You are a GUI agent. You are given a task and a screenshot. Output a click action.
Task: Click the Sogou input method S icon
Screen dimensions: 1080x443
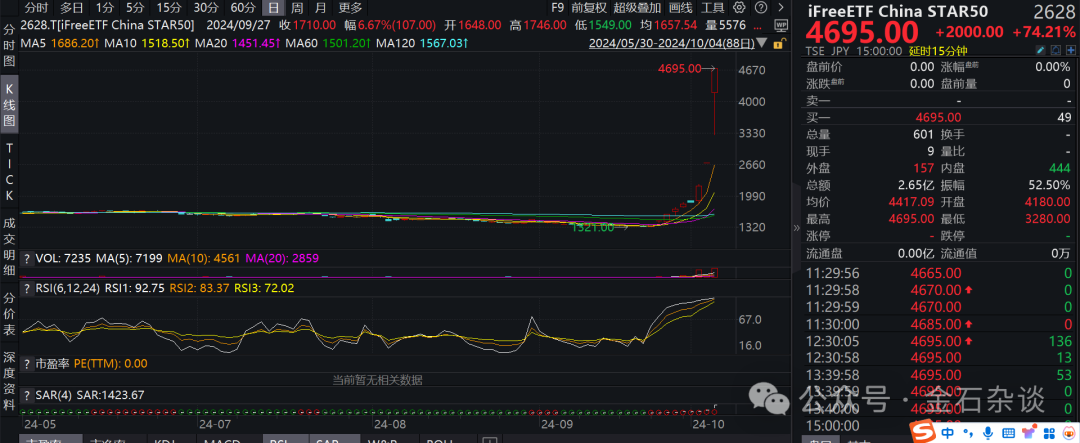click(x=921, y=431)
